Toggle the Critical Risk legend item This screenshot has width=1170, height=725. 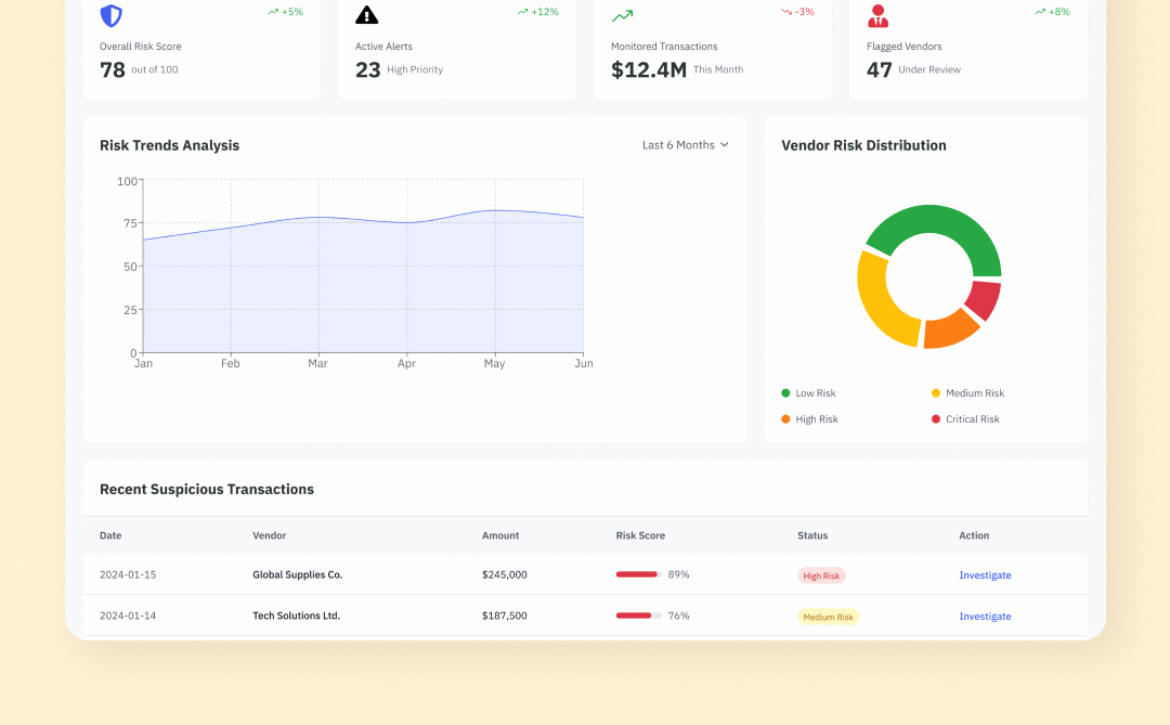coord(964,419)
